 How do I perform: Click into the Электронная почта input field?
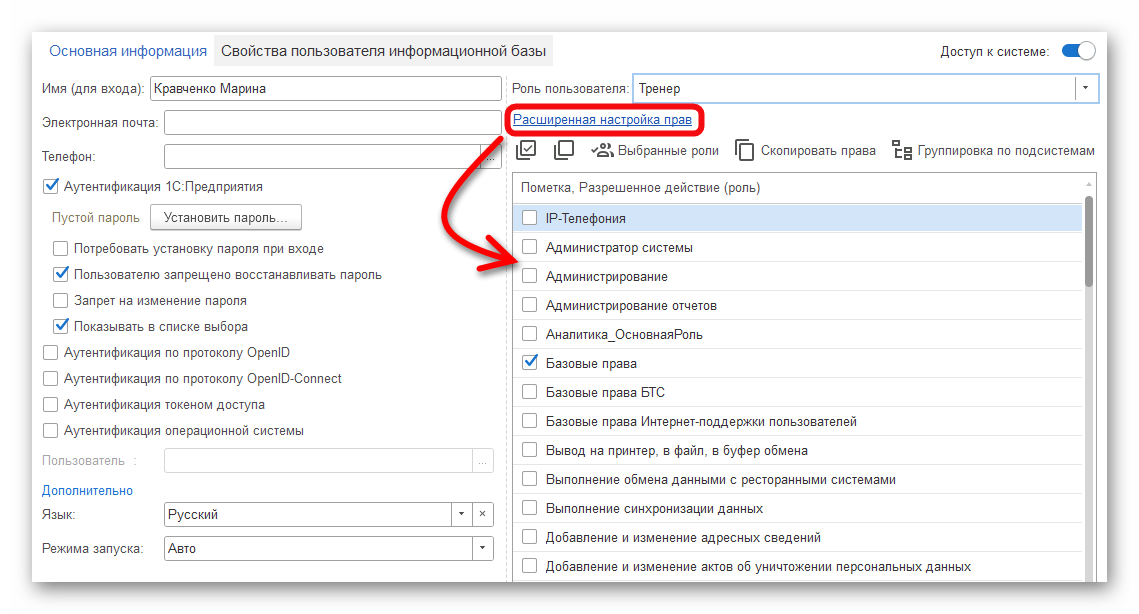point(331,122)
